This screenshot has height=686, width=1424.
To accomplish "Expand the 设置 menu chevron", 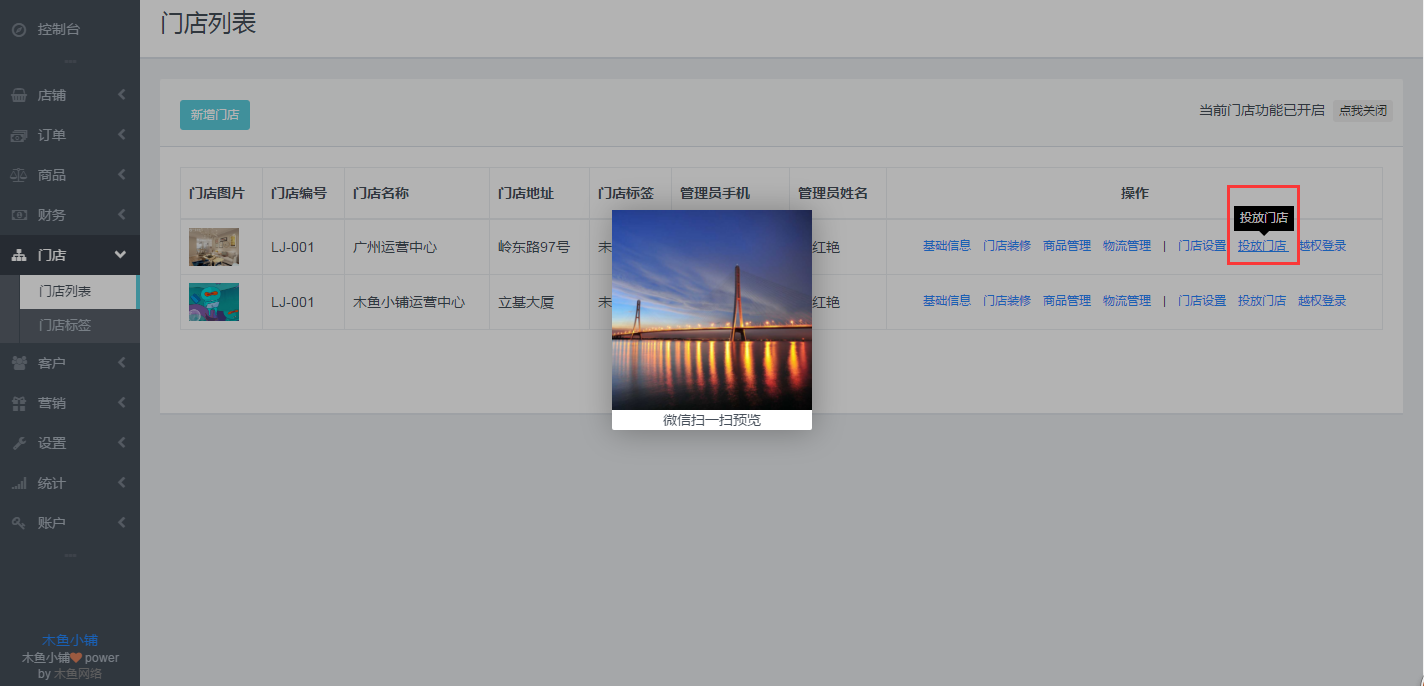I will pyautogui.click(x=121, y=443).
